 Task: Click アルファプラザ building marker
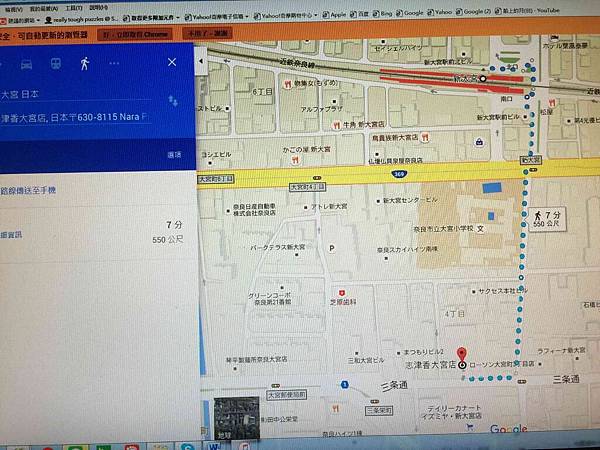click(334, 101)
